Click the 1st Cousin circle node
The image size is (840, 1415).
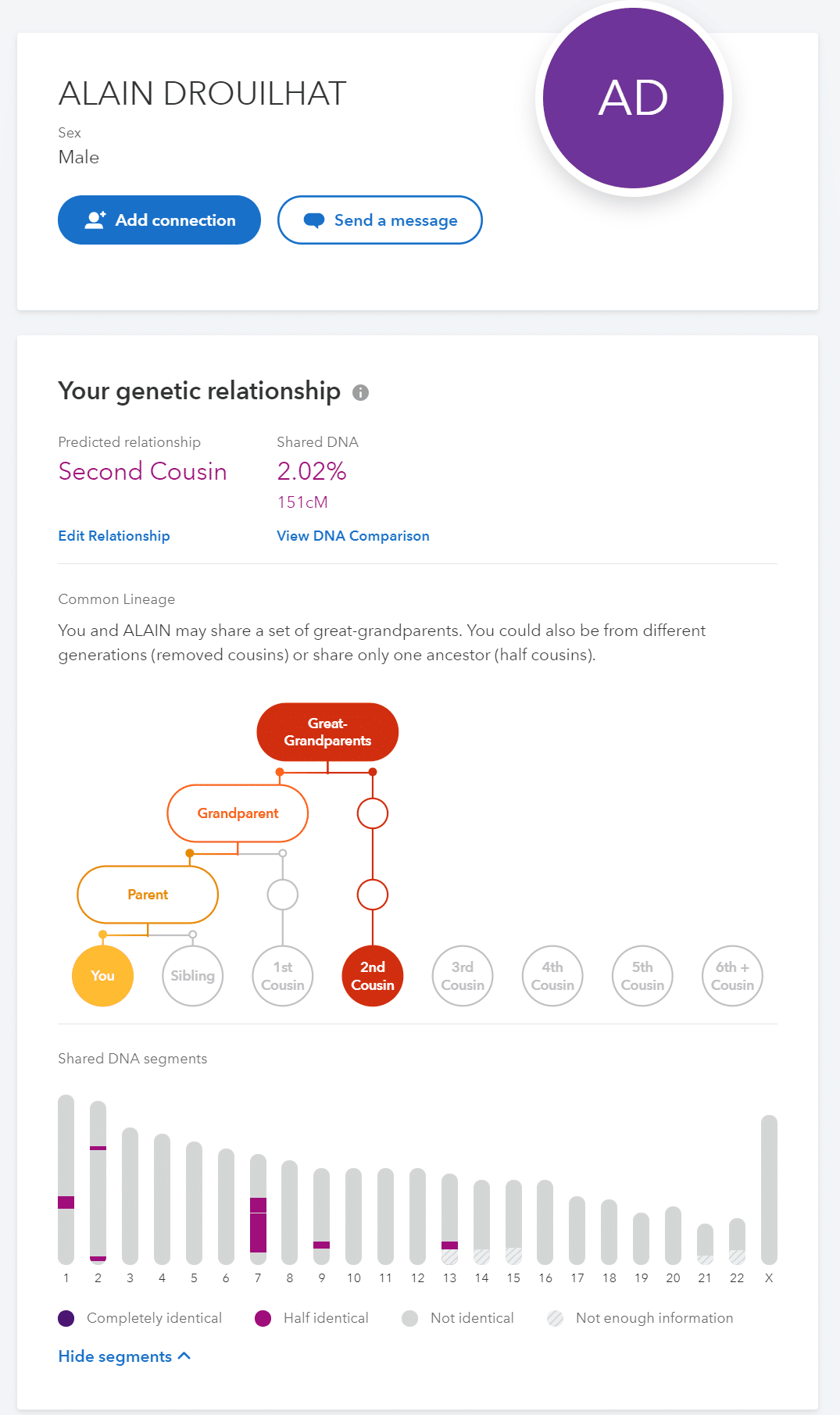(x=283, y=976)
